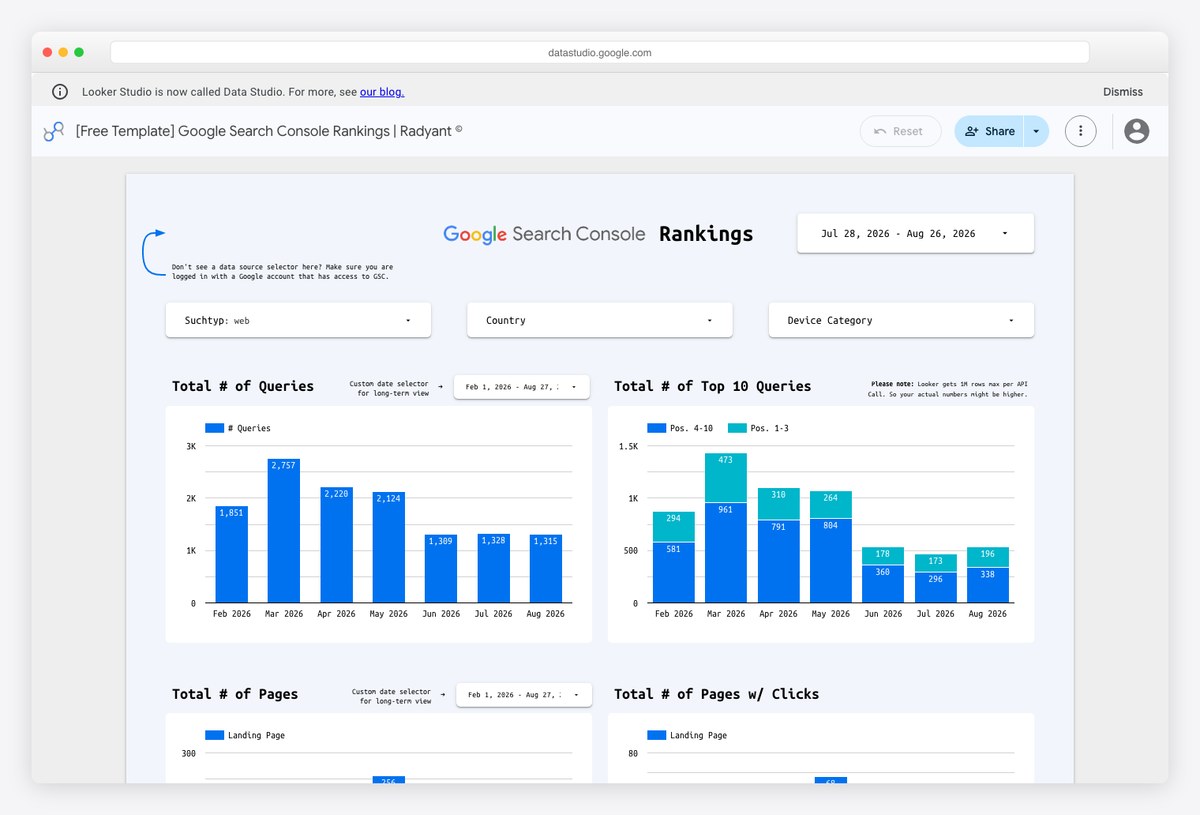Open the Country filter dropdown
The width and height of the screenshot is (1200, 815).
coord(600,320)
